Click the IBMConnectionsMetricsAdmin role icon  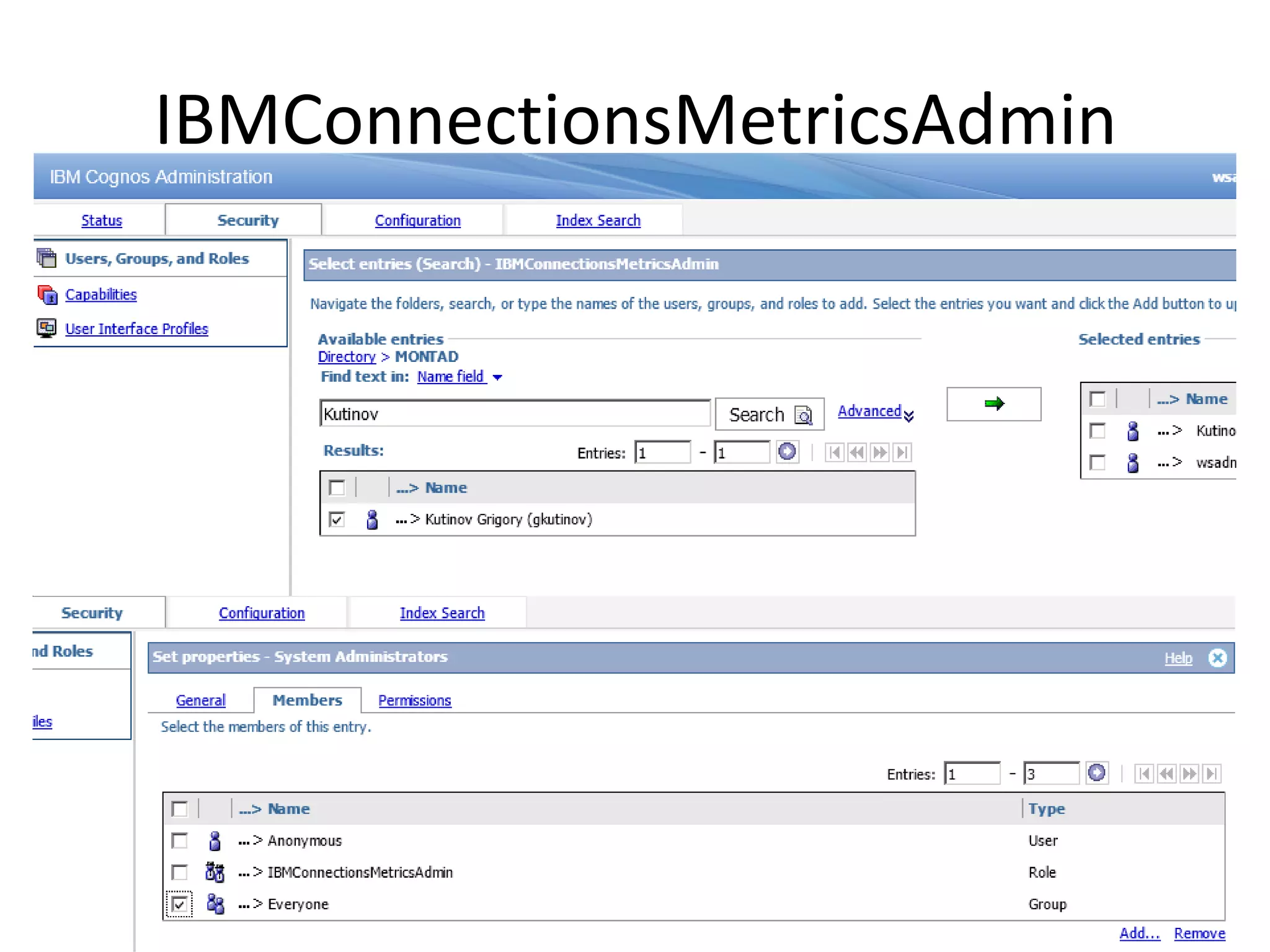pos(215,873)
